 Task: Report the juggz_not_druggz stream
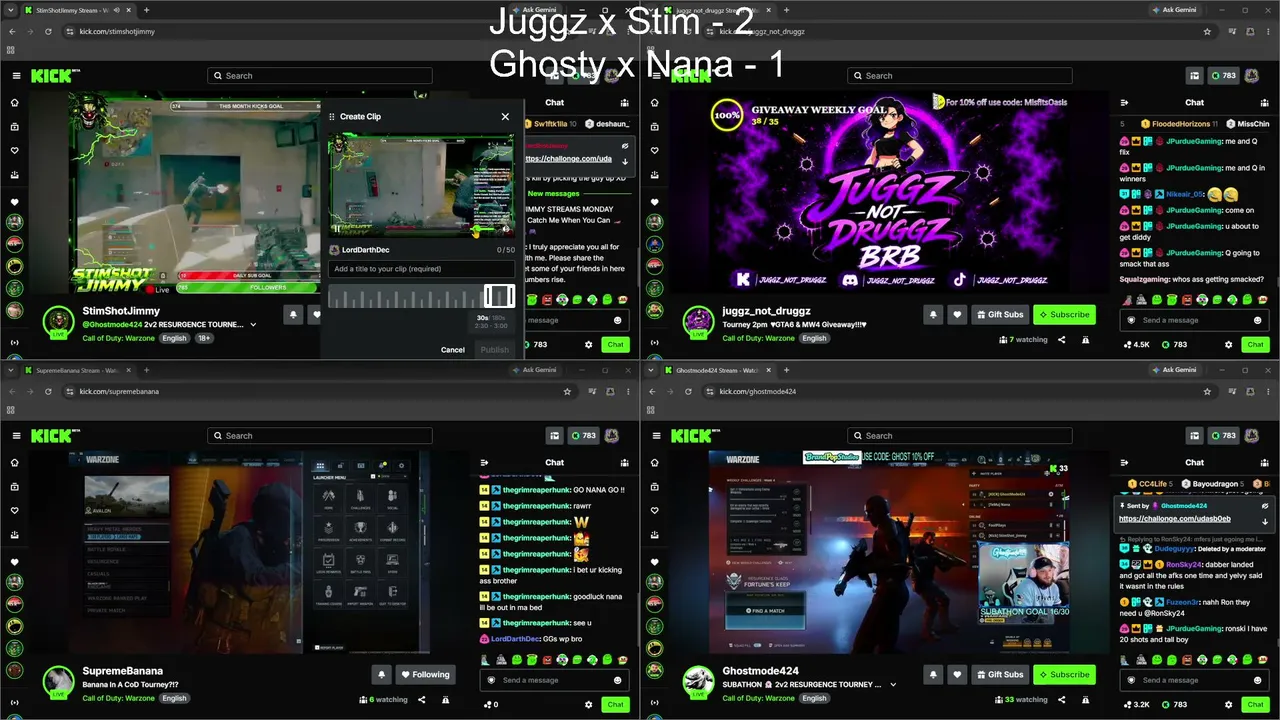point(1085,340)
